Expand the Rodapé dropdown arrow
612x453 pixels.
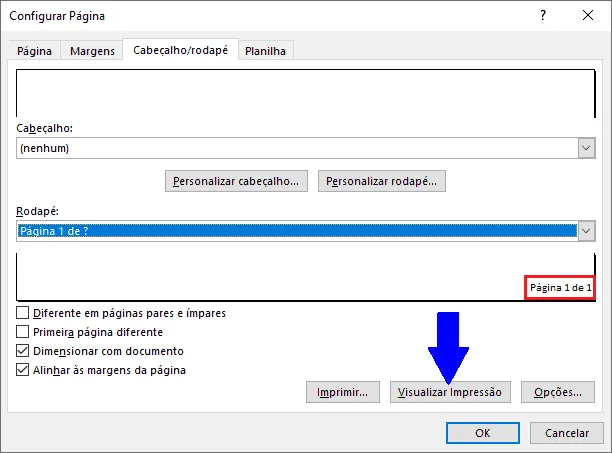point(586,231)
